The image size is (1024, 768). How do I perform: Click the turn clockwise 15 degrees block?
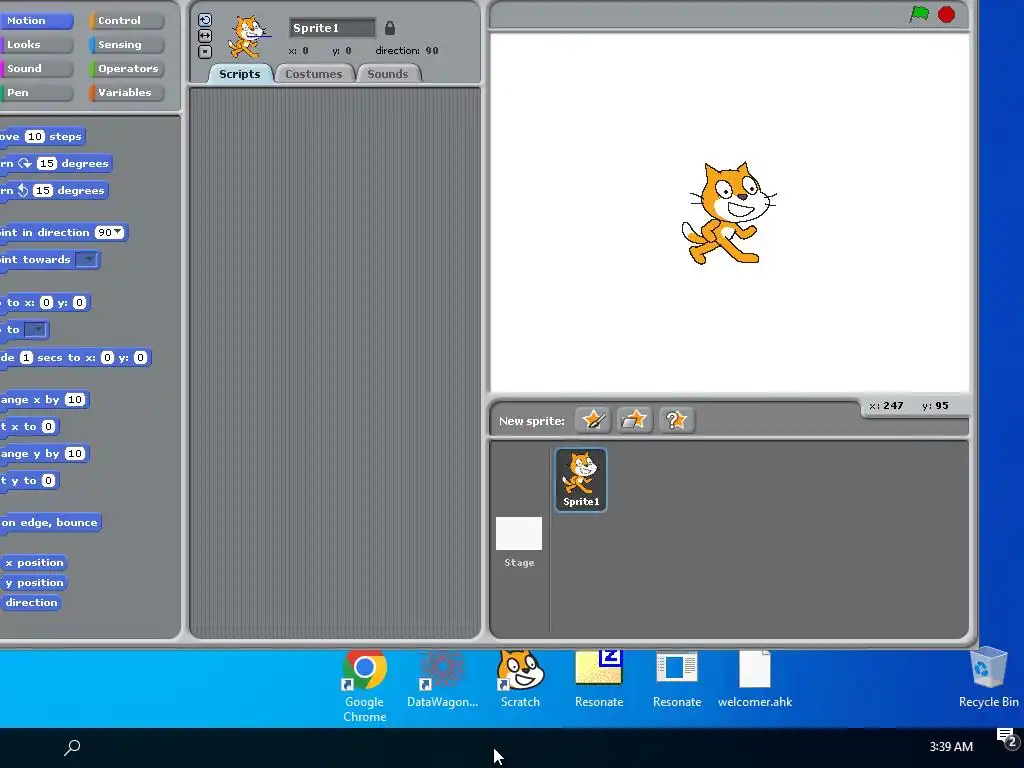click(x=56, y=163)
